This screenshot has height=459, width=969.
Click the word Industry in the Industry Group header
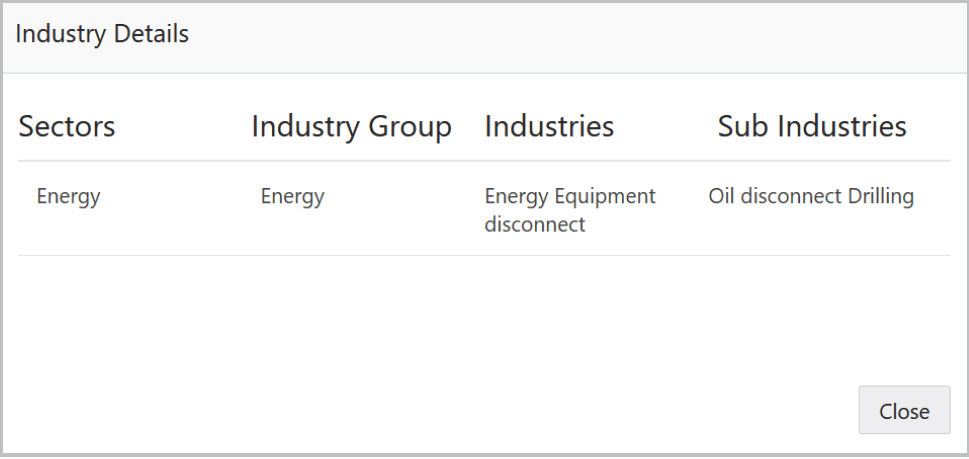(304, 127)
